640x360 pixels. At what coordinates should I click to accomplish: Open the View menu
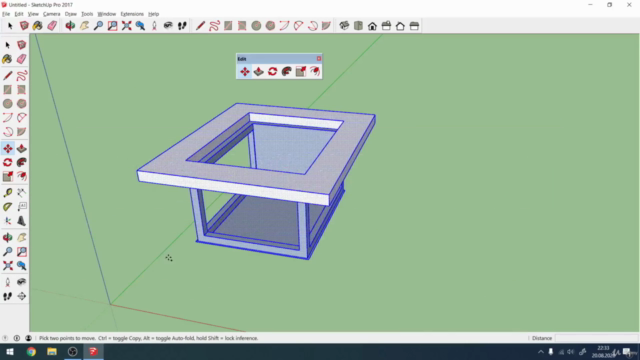pos(33,14)
